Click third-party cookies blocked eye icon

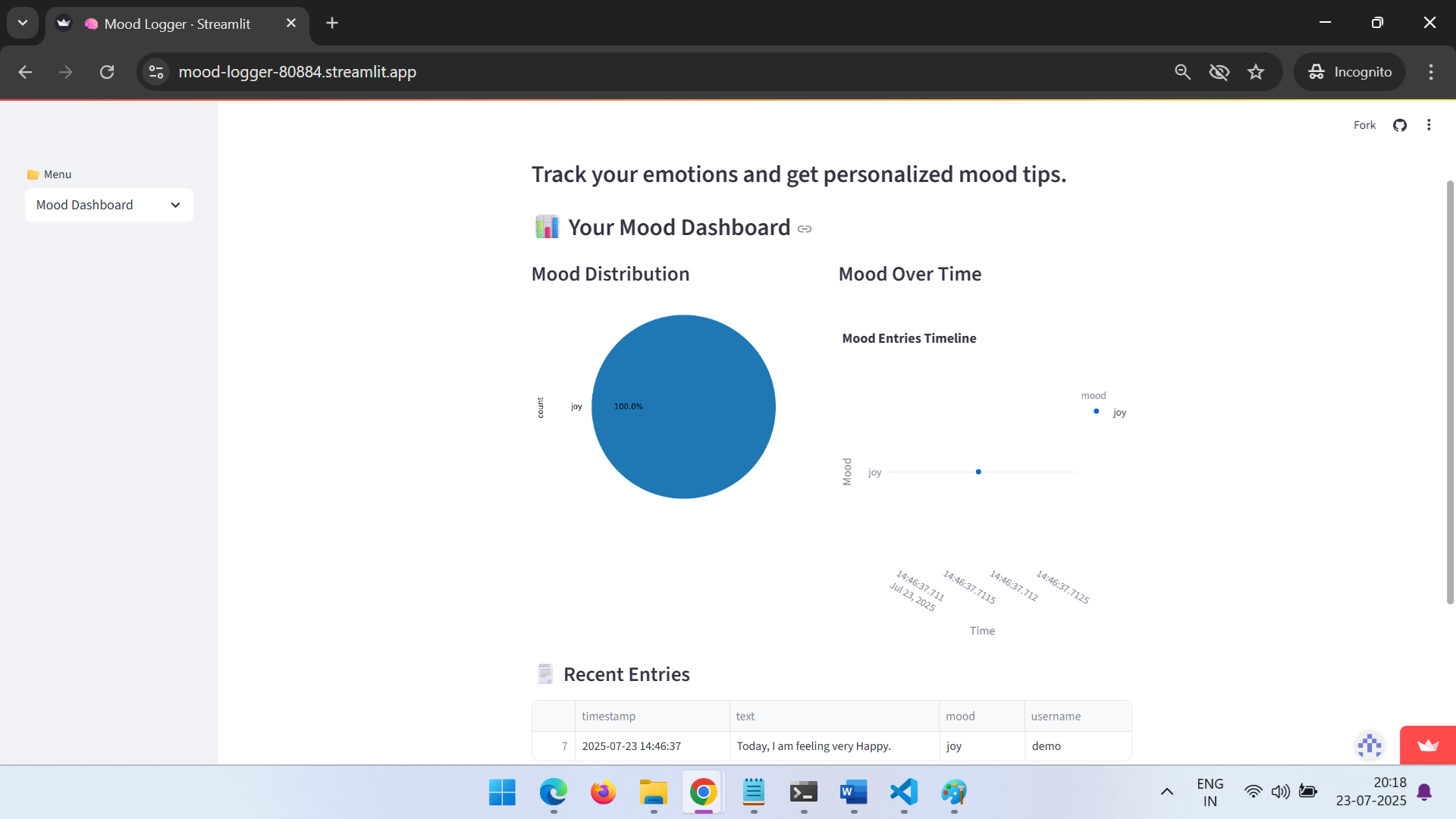click(1219, 72)
